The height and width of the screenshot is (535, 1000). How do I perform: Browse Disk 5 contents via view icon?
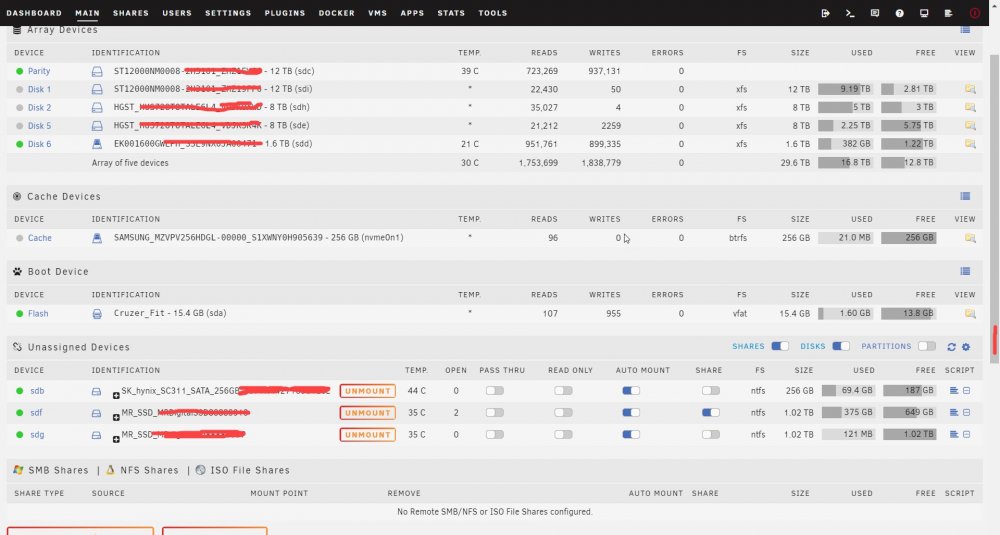point(970,126)
